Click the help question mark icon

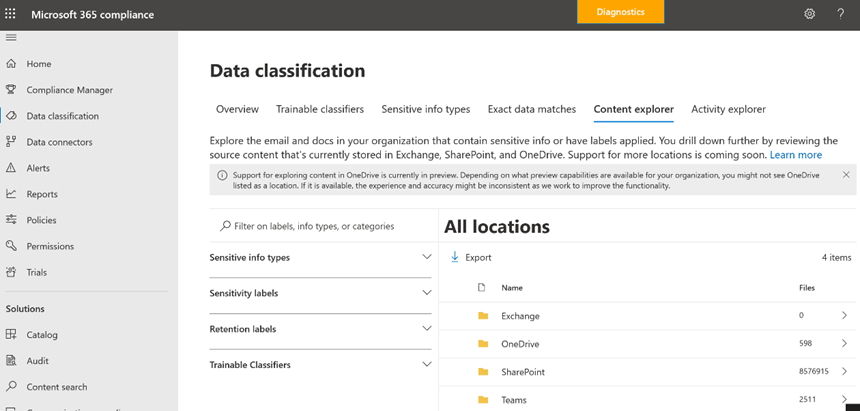pyautogui.click(x=841, y=14)
